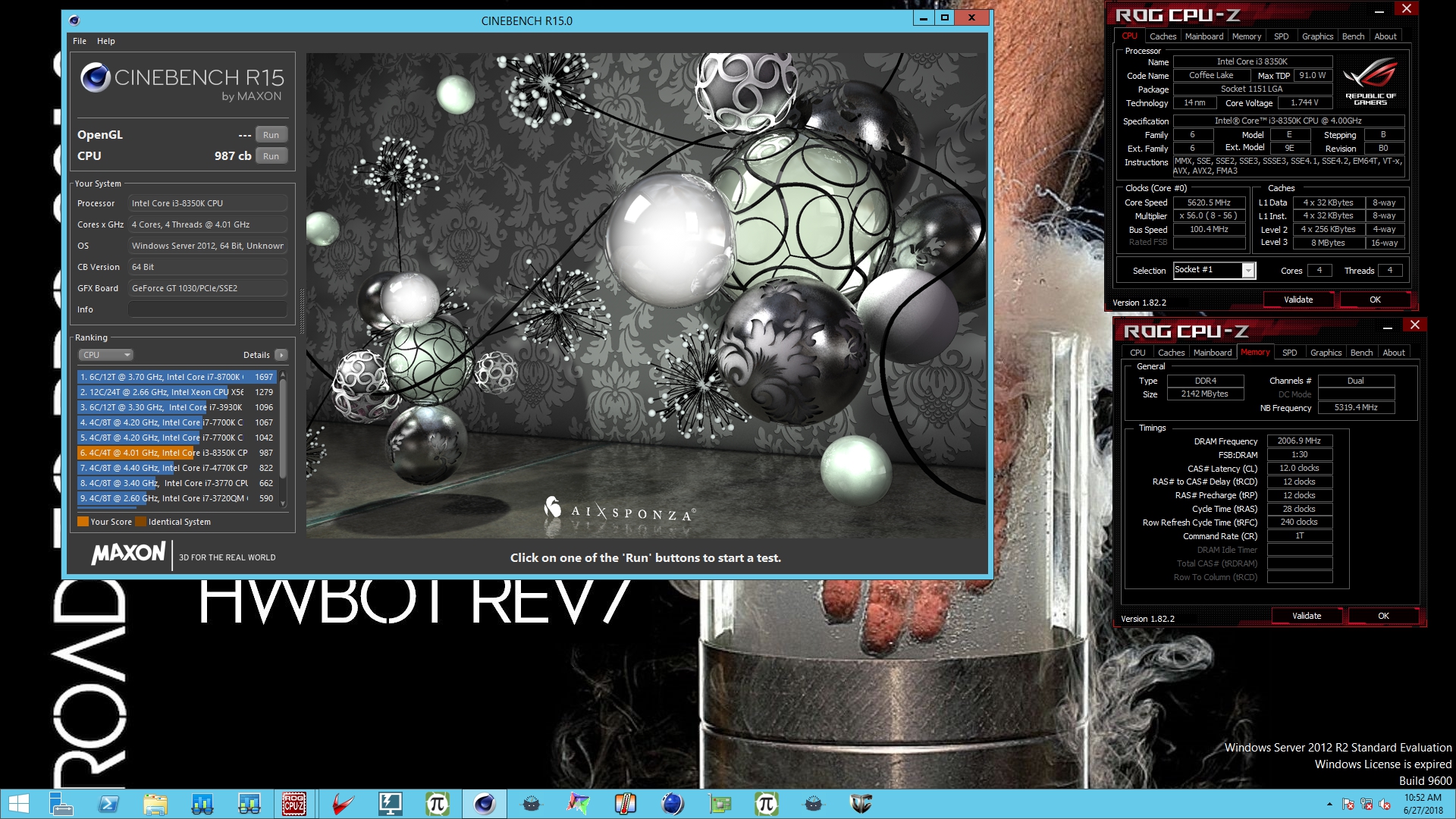Open Caches tab in lower CPU-Z

pos(1171,353)
